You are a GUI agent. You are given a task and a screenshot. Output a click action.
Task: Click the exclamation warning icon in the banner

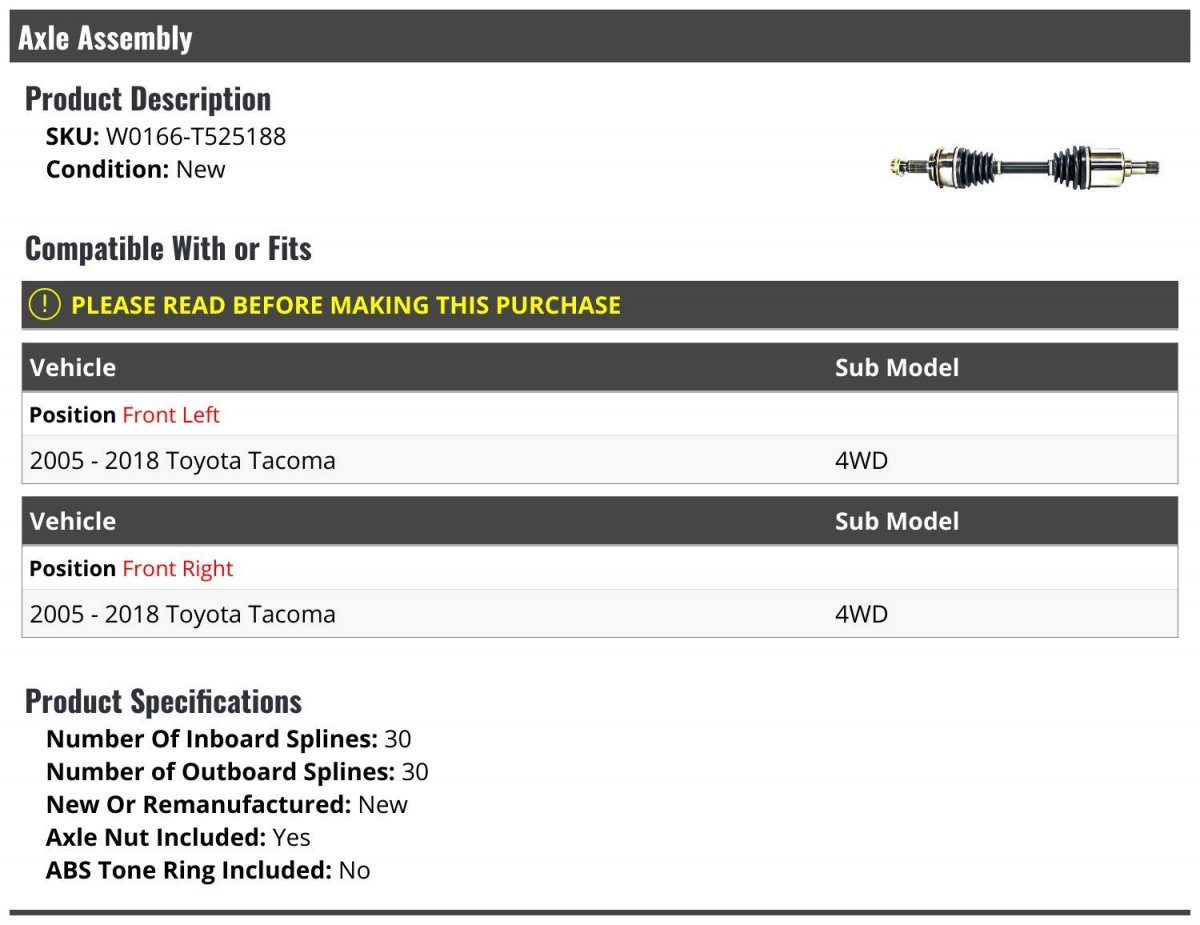(45, 305)
